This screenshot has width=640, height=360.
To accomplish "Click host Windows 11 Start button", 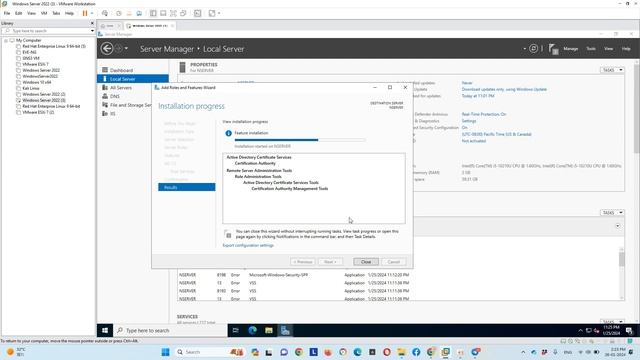I will point(165,352).
